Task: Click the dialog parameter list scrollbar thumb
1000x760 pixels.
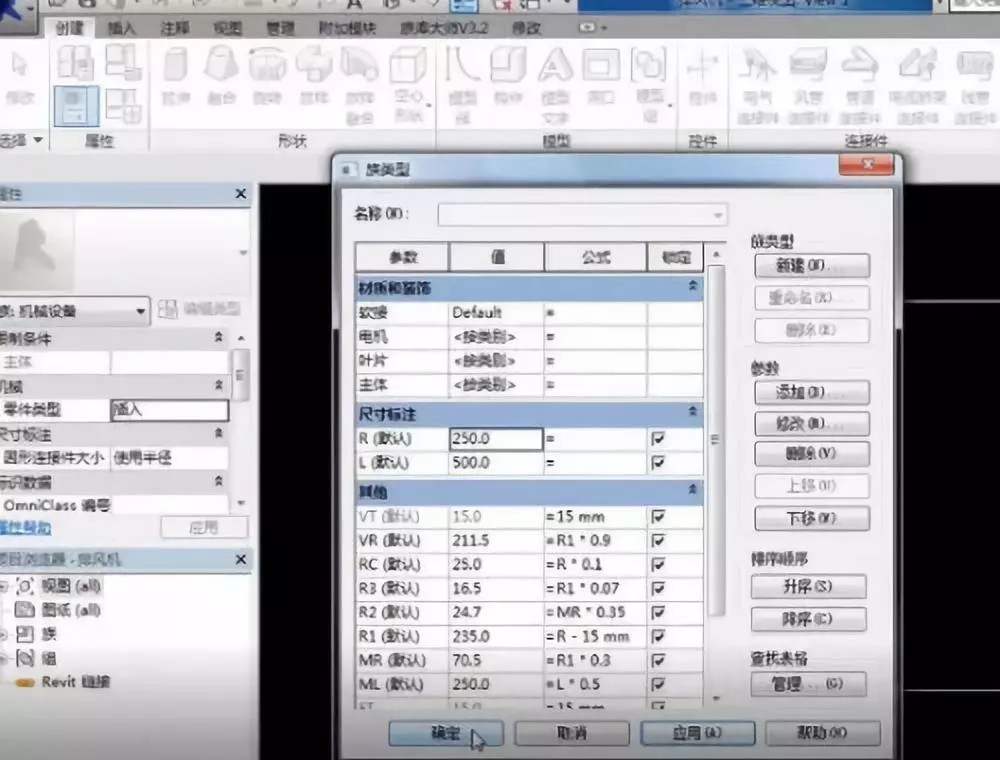Action: [x=716, y=439]
